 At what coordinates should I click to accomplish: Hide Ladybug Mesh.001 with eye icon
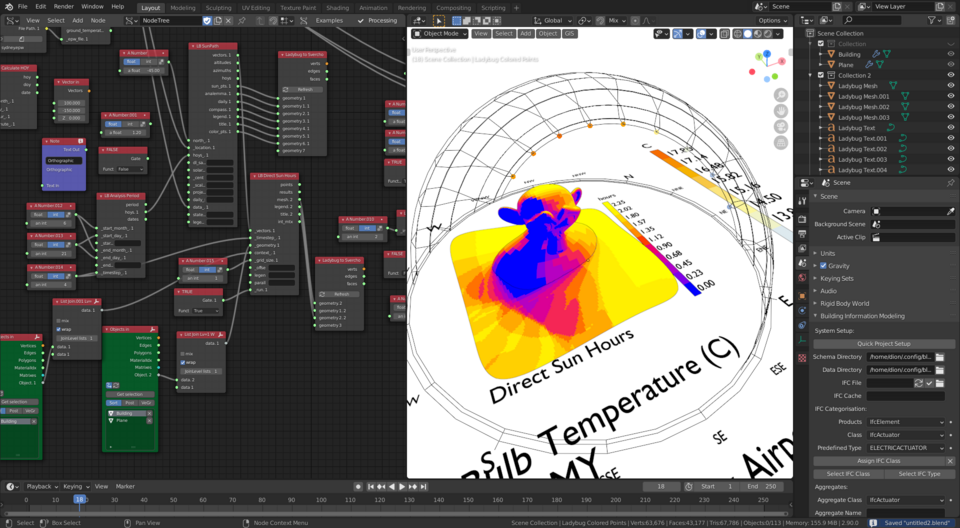[x=951, y=96]
